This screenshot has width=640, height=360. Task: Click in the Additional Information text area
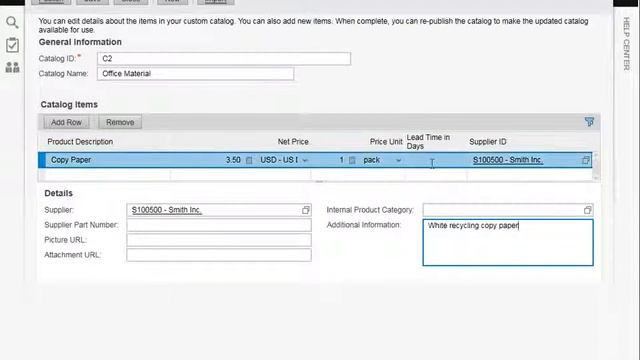(x=508, y=242)
